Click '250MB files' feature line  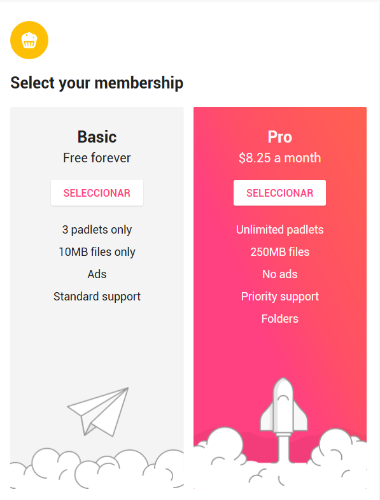(x=280, y=252)
